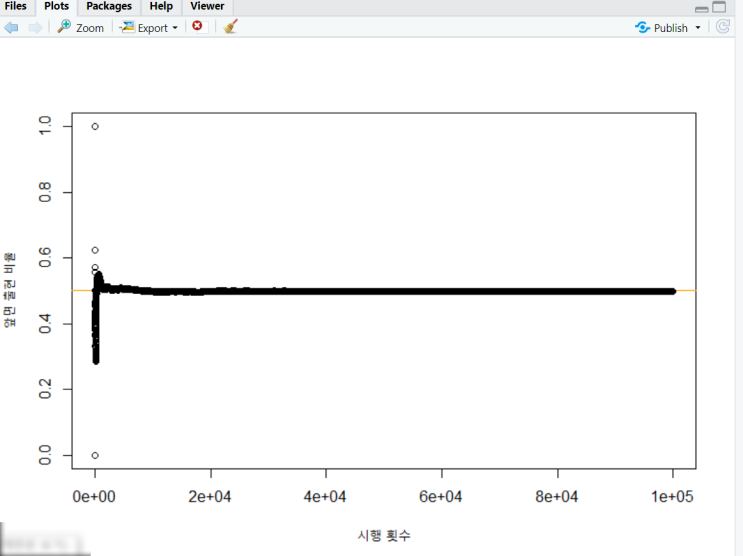Click the x-axis label 2e+04

tap(209, 496)
